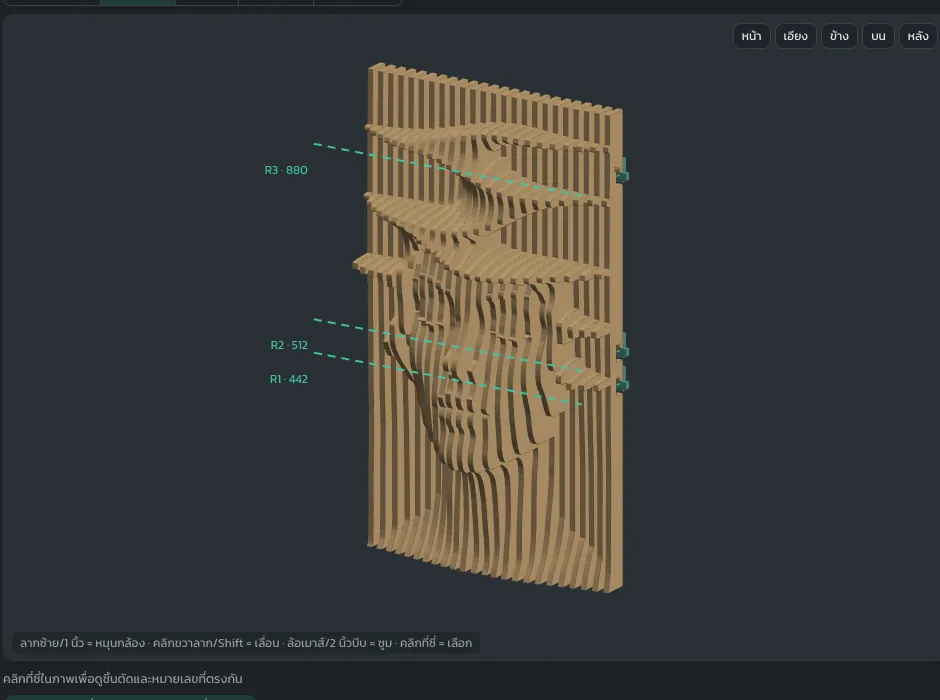
Task: Click the camera controls hint text bar
Action: pos(246,643)
